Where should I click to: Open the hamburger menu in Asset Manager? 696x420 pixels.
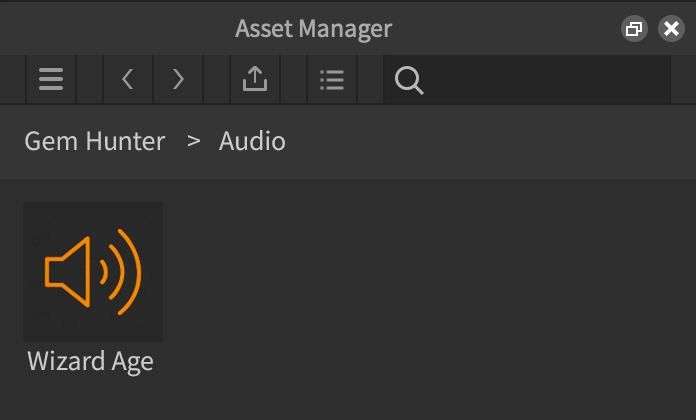pyautogui.click(x=51, y=80)
